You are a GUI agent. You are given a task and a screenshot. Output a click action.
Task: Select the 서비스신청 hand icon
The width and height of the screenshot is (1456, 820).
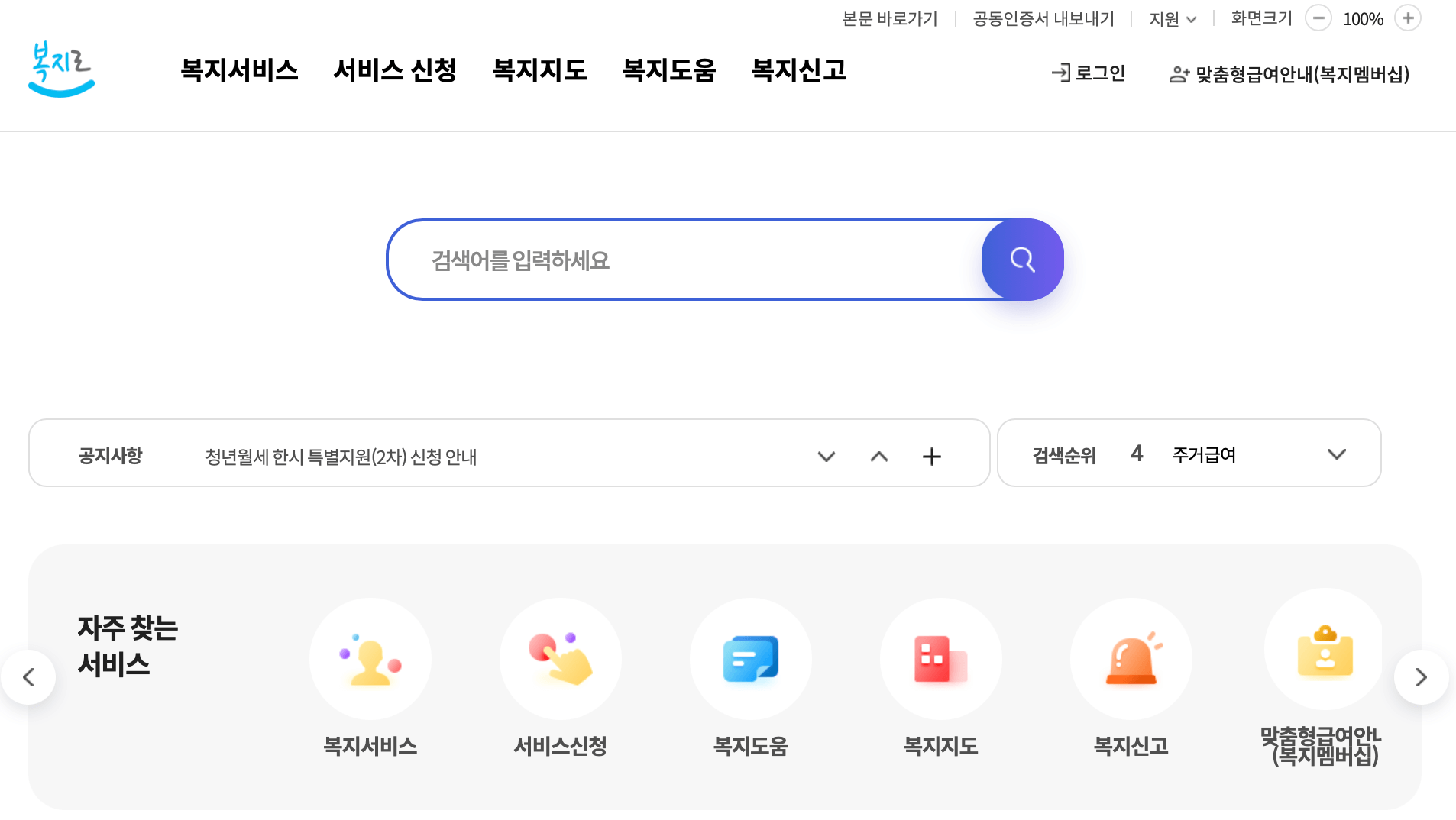(560, 658)
